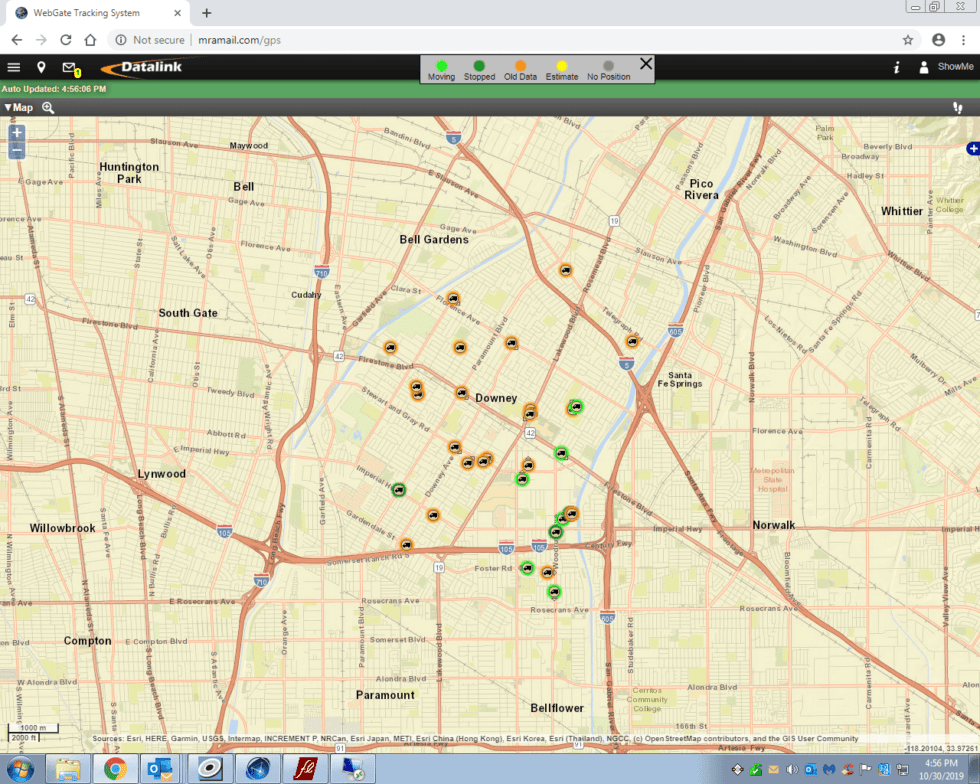The height and width of the screenshot is (784, 980).
Task: Click the location pin icon
Action: coord(41,67)
